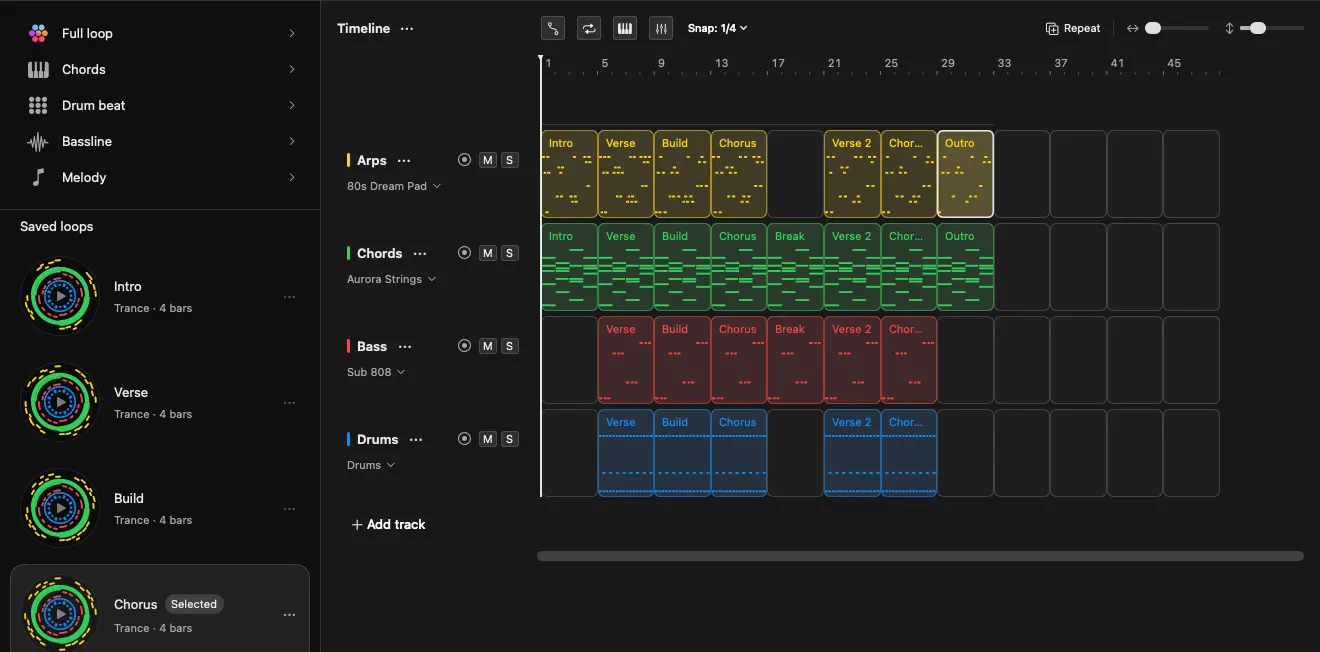Play the Verse saved loop preview
Screen dimensions: 1320x652
pos(61,402)
